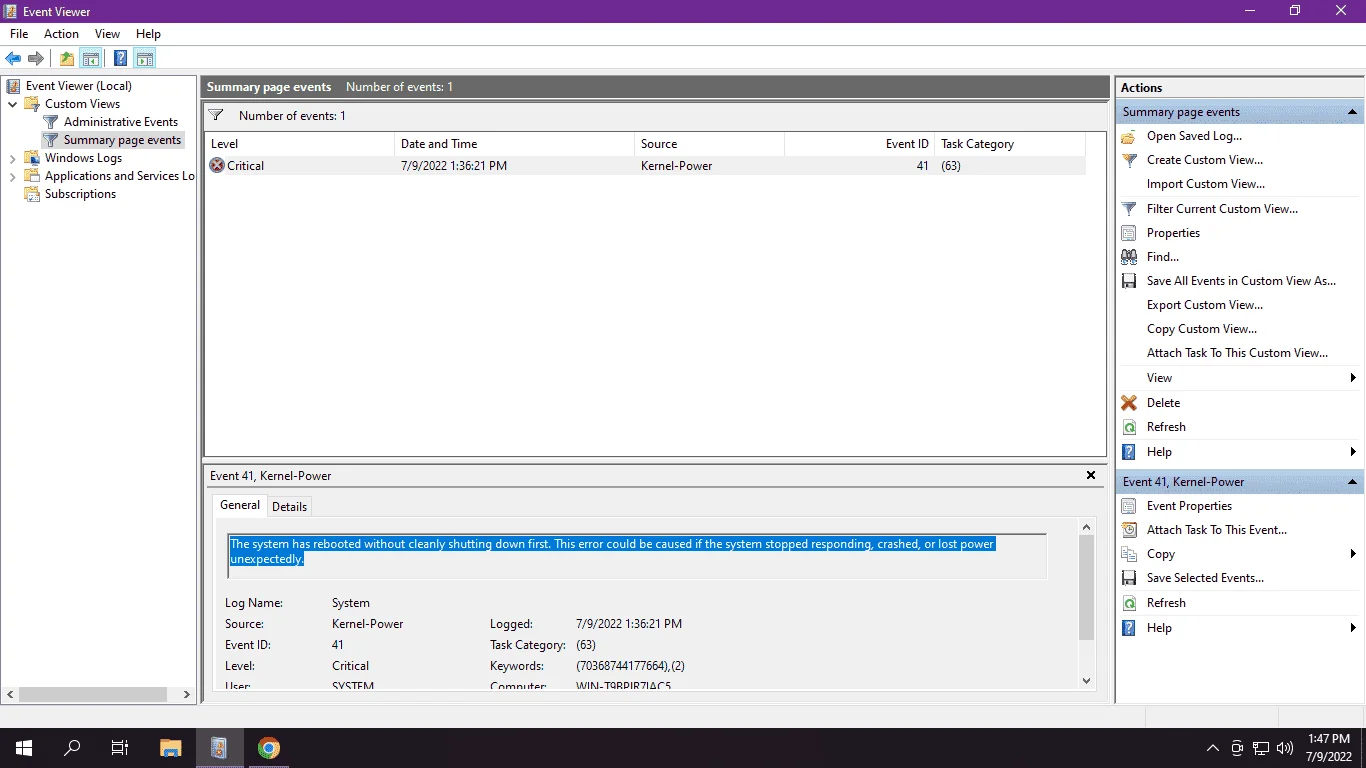Click the event description text box

pyautogui.click(x=637, y=556)
